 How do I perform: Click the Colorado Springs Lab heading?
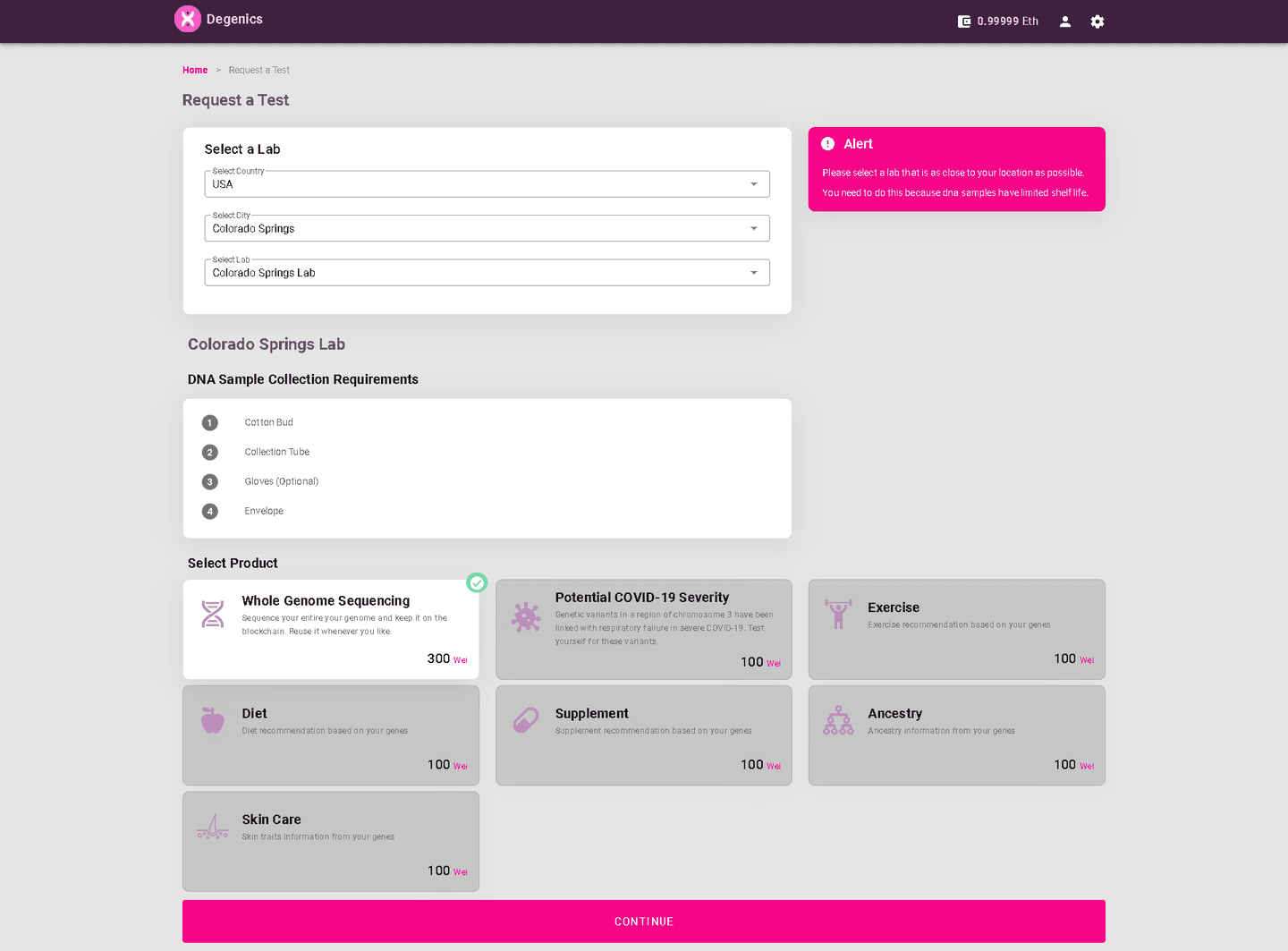pos(267,344)
